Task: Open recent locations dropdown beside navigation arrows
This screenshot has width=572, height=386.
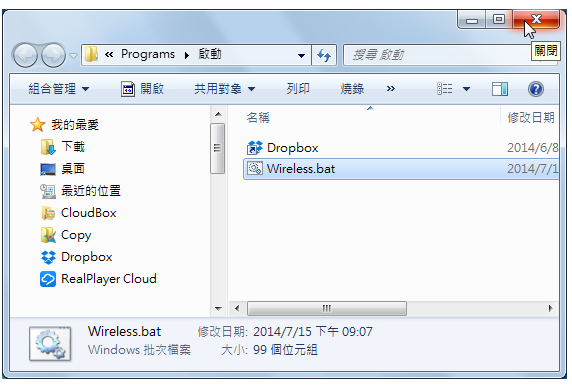Action: [73, 56]
